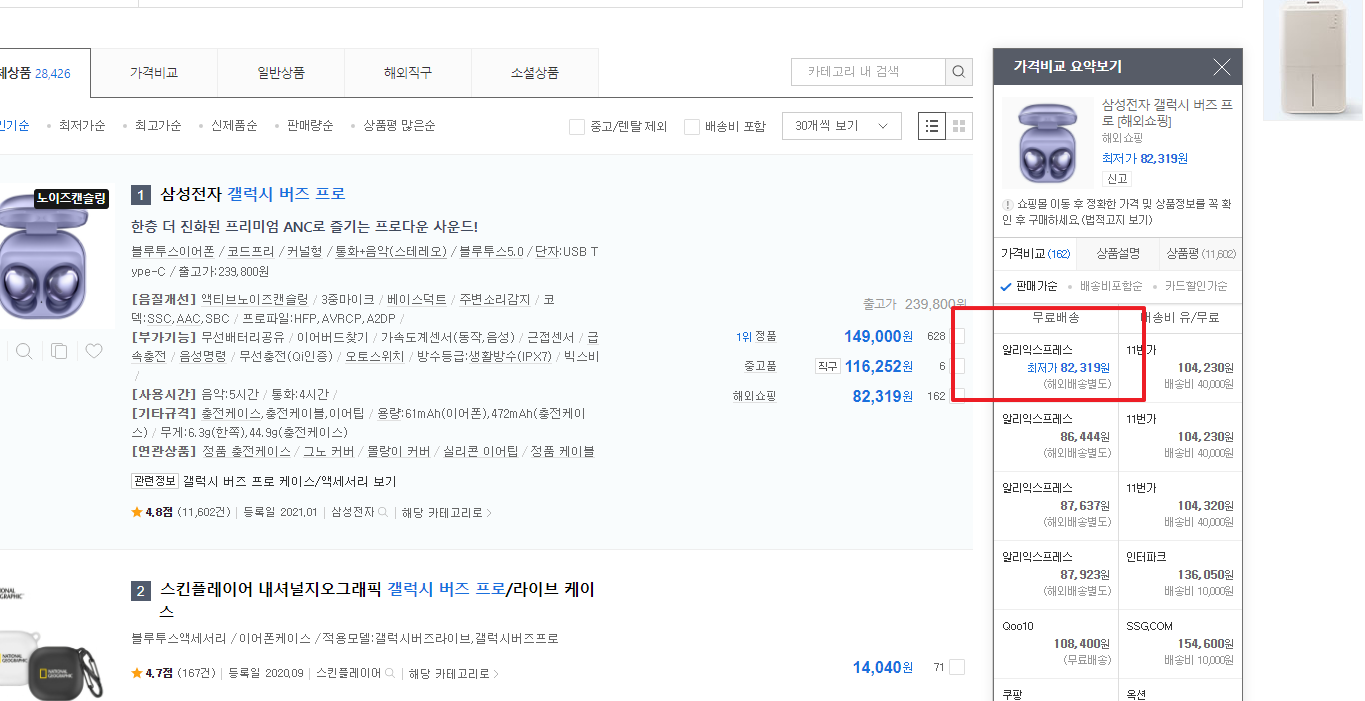The image size is (1365, 701).
Task: Click search icon next to 삼성전자 brand
Action: tap(382, 513)
